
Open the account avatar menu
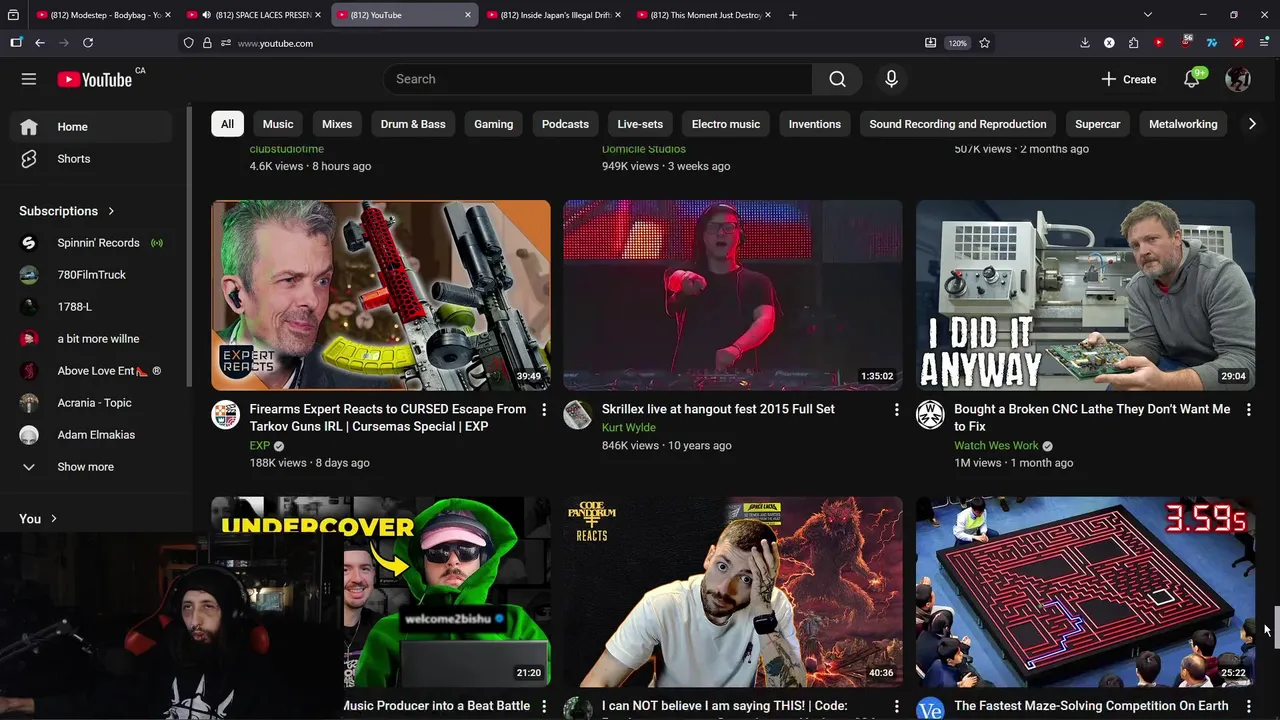[1238, 79]
